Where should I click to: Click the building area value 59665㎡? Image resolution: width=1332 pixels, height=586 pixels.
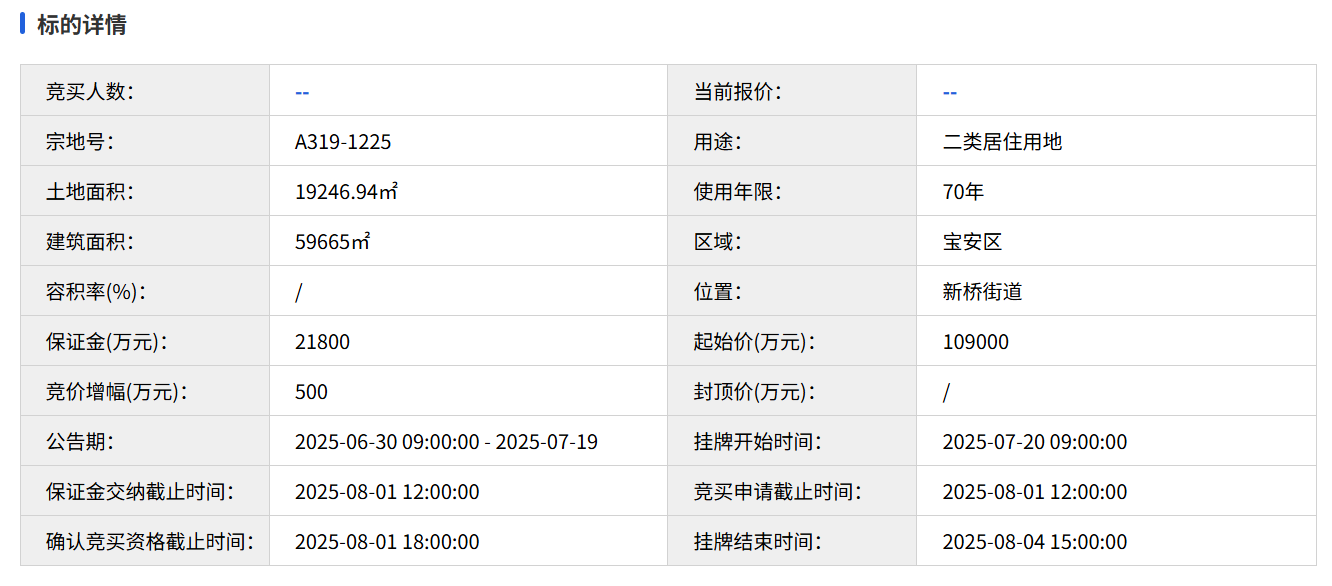(332, 242)
